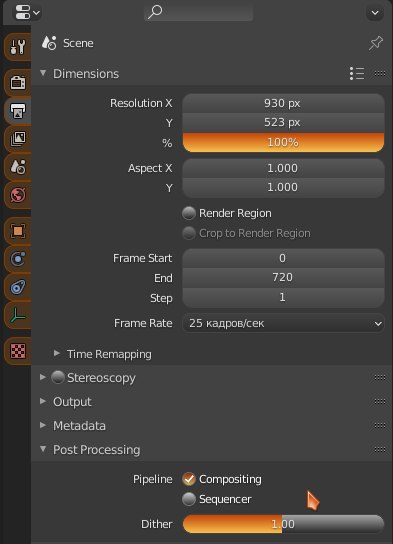
Task: Open the Object Constraints properties tab
Action: tap(18, 287)
